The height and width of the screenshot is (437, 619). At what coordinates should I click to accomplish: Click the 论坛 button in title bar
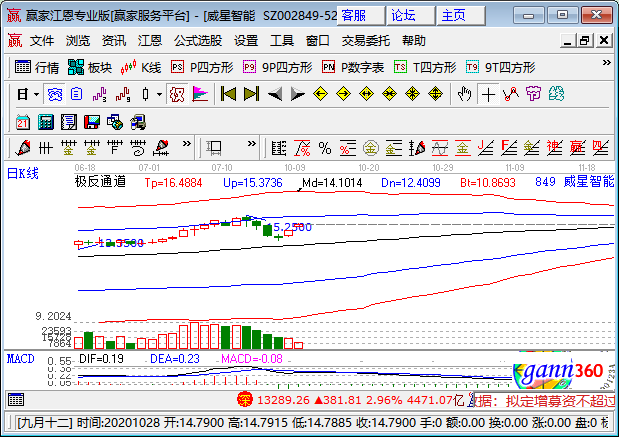pyautogui.click(x=411, y=15)
